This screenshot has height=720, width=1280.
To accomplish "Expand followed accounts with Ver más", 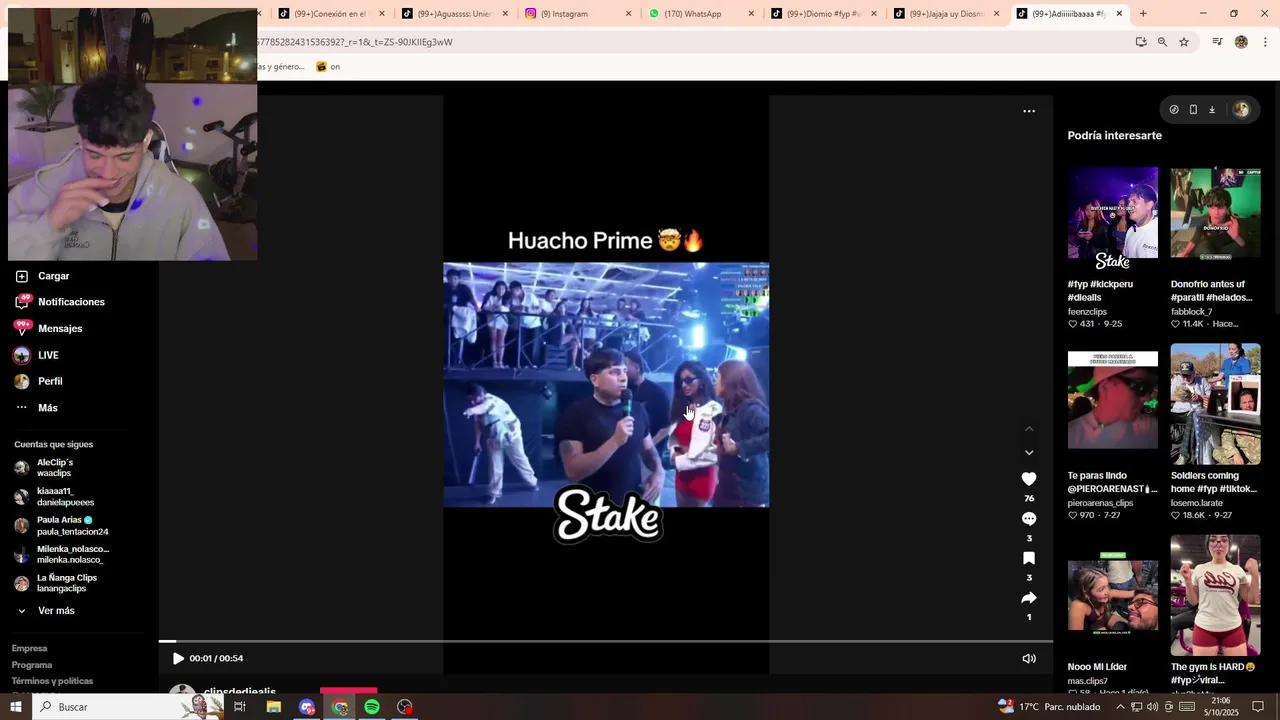I will click(x=46, y=611).
